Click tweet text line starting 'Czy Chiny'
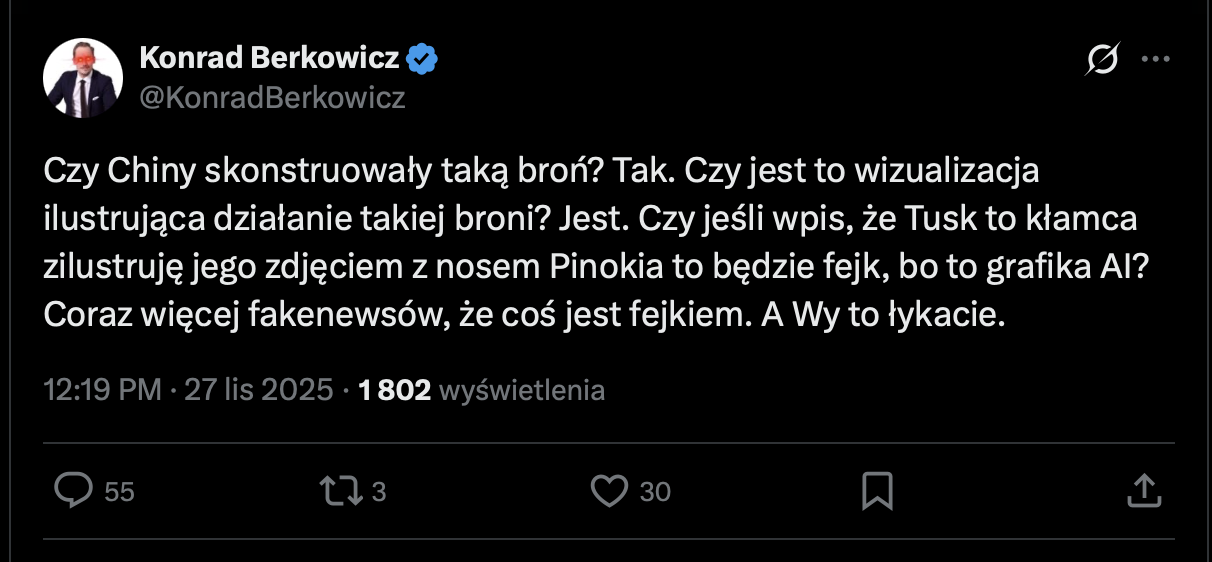The height and width of the screenshot is (562, 1212). [541, 172]
